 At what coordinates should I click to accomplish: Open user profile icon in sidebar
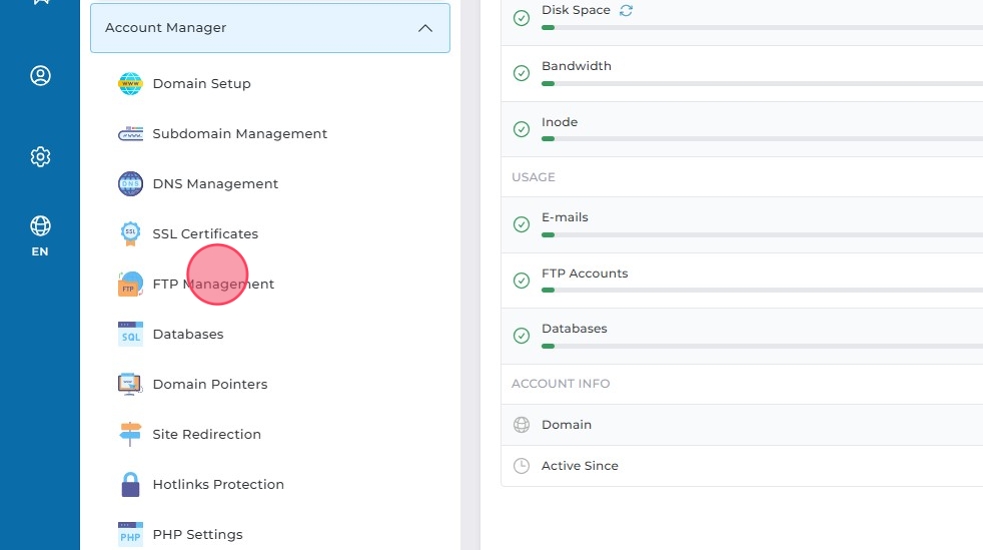pyautogui.click(x=40, y=76)
